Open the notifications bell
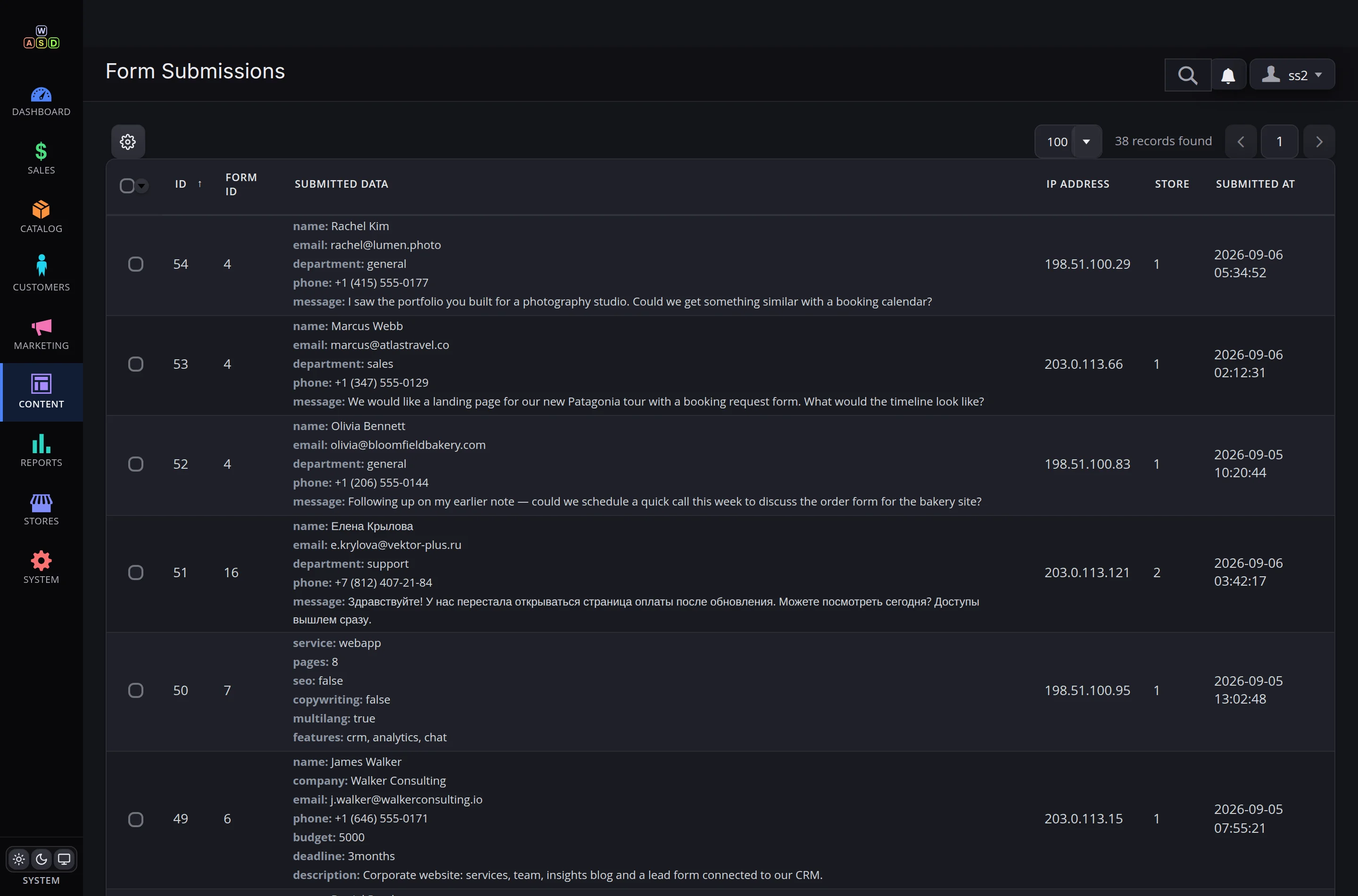The width and height of the screenshot is (1358, 896). click(x=1228, y=75)
